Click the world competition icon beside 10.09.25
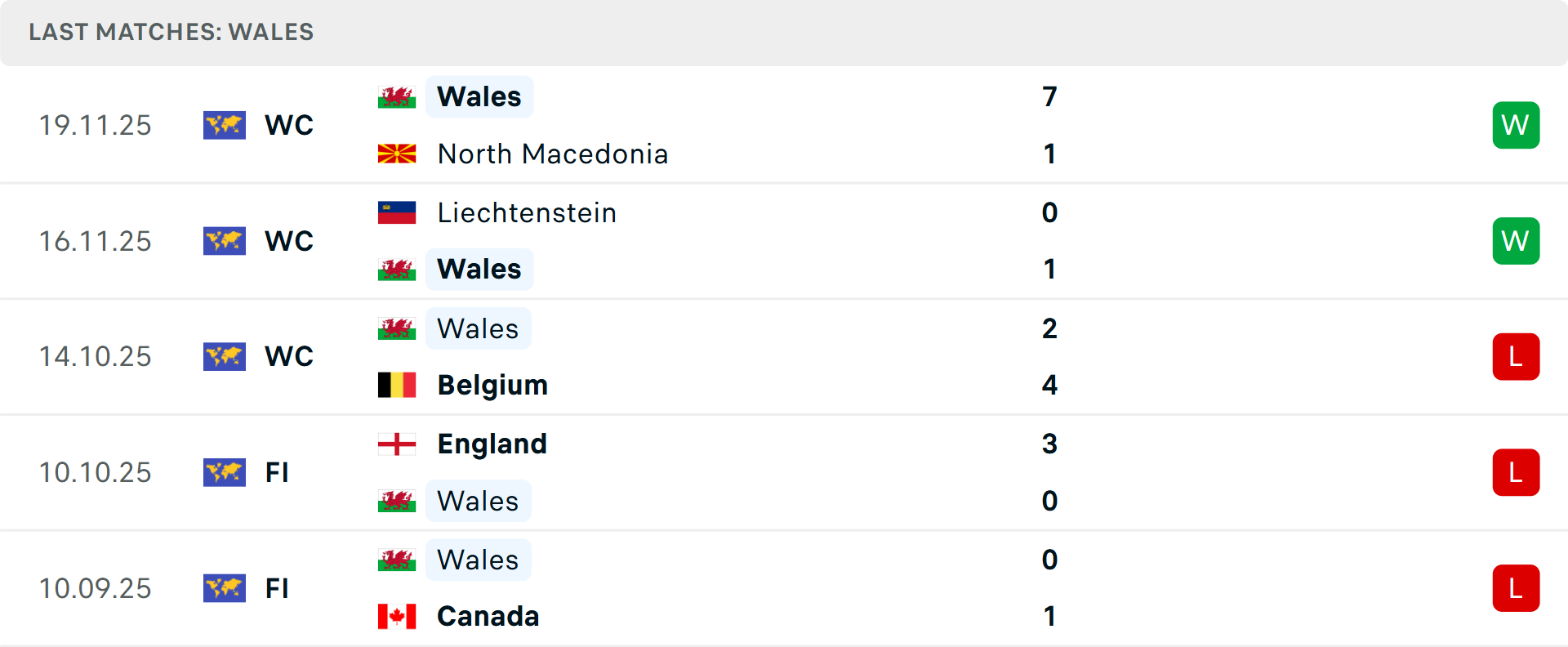Viewport: 1568px width, 647px height. (225, 588)
